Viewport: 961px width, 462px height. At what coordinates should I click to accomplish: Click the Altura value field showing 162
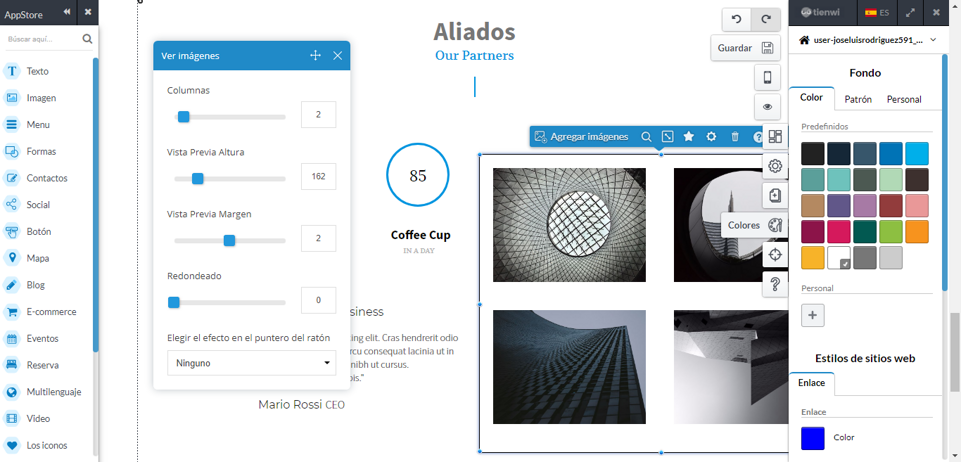[x=319, y=176]
